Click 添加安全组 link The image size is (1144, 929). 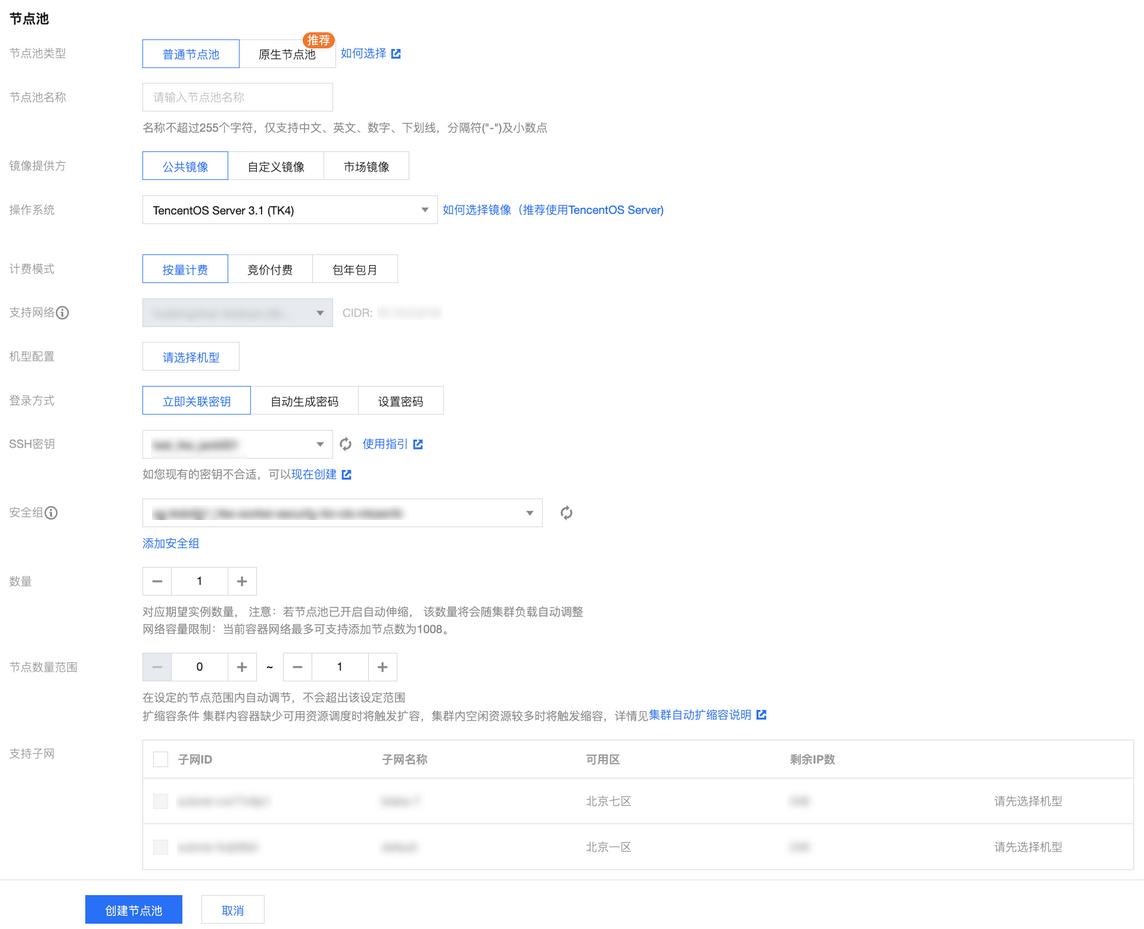point(171,543)
